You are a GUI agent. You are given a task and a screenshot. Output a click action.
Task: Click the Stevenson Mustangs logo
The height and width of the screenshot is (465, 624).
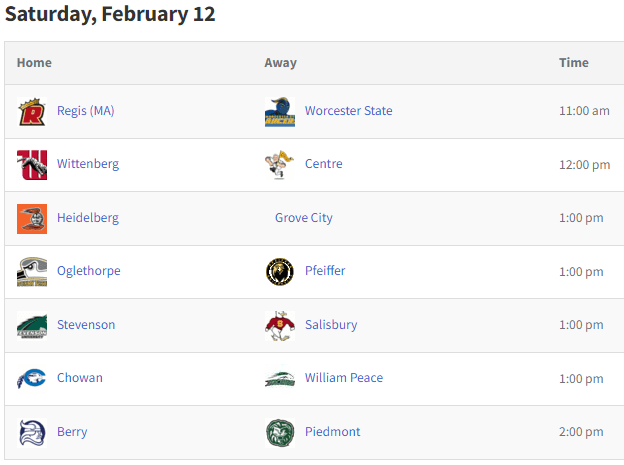click(x=32, y=325)
